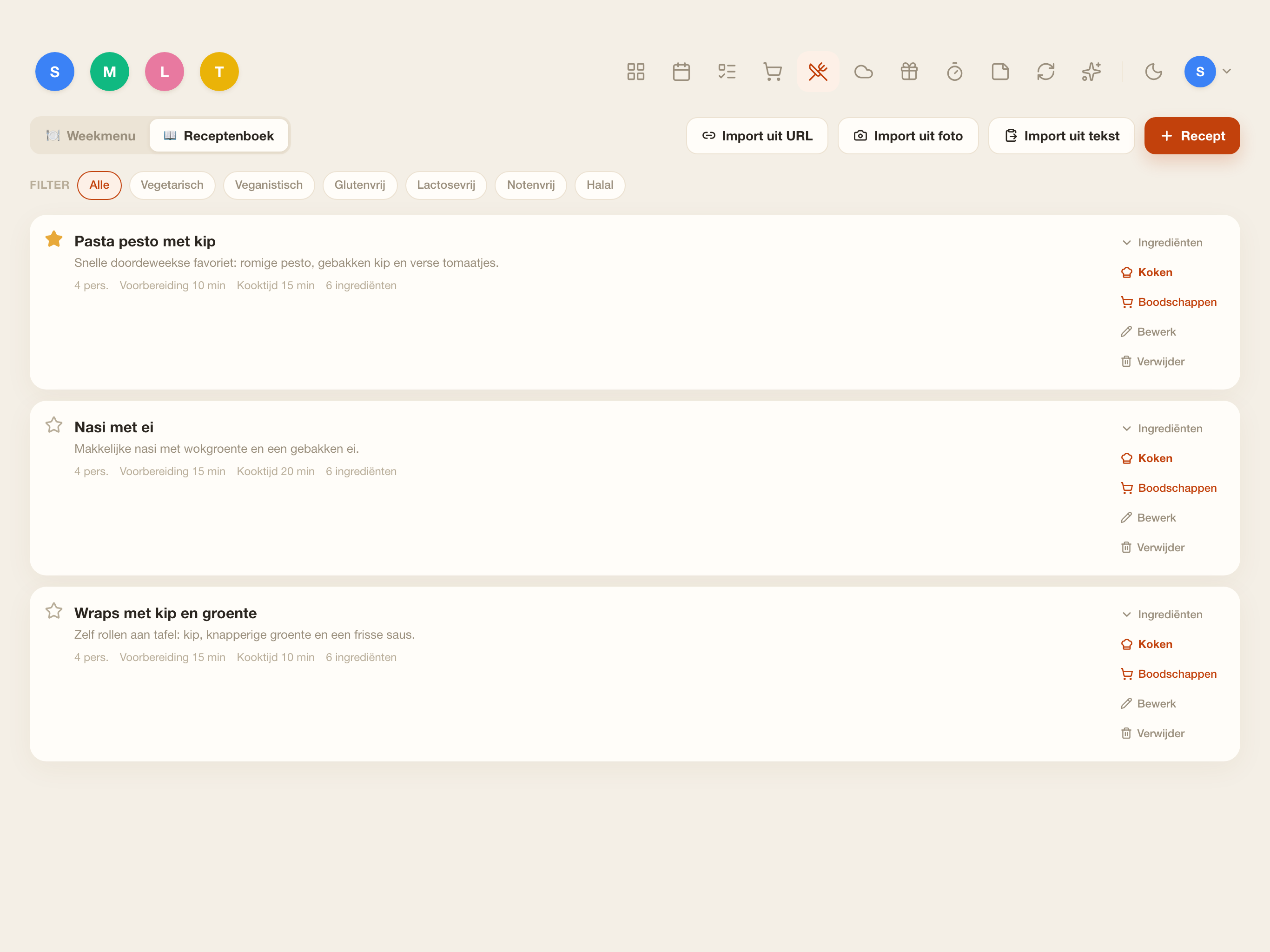
Task: Open the notes sticky page icon
Action: point(1000,72)
